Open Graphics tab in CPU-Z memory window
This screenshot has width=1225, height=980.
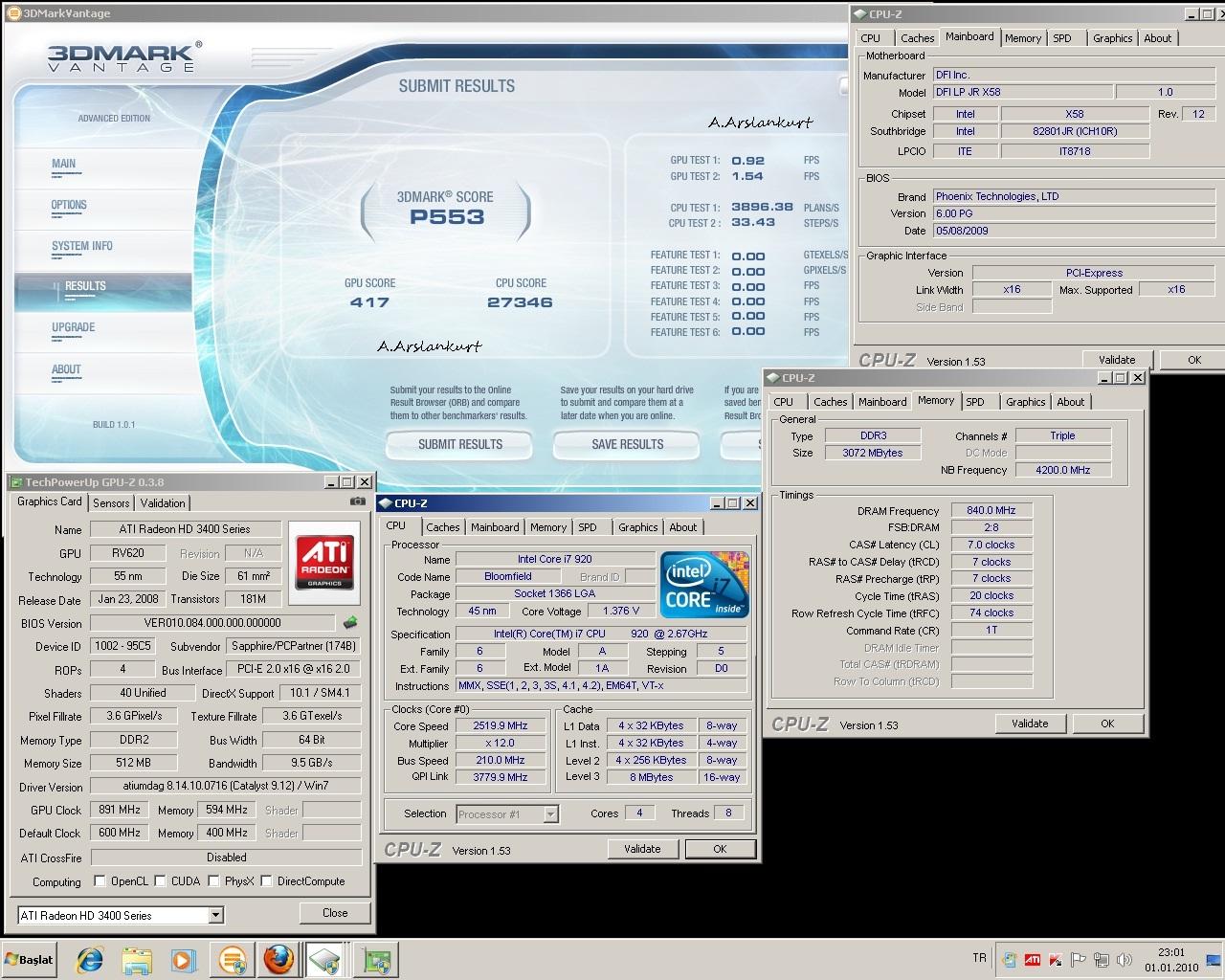coord(1025,402)
